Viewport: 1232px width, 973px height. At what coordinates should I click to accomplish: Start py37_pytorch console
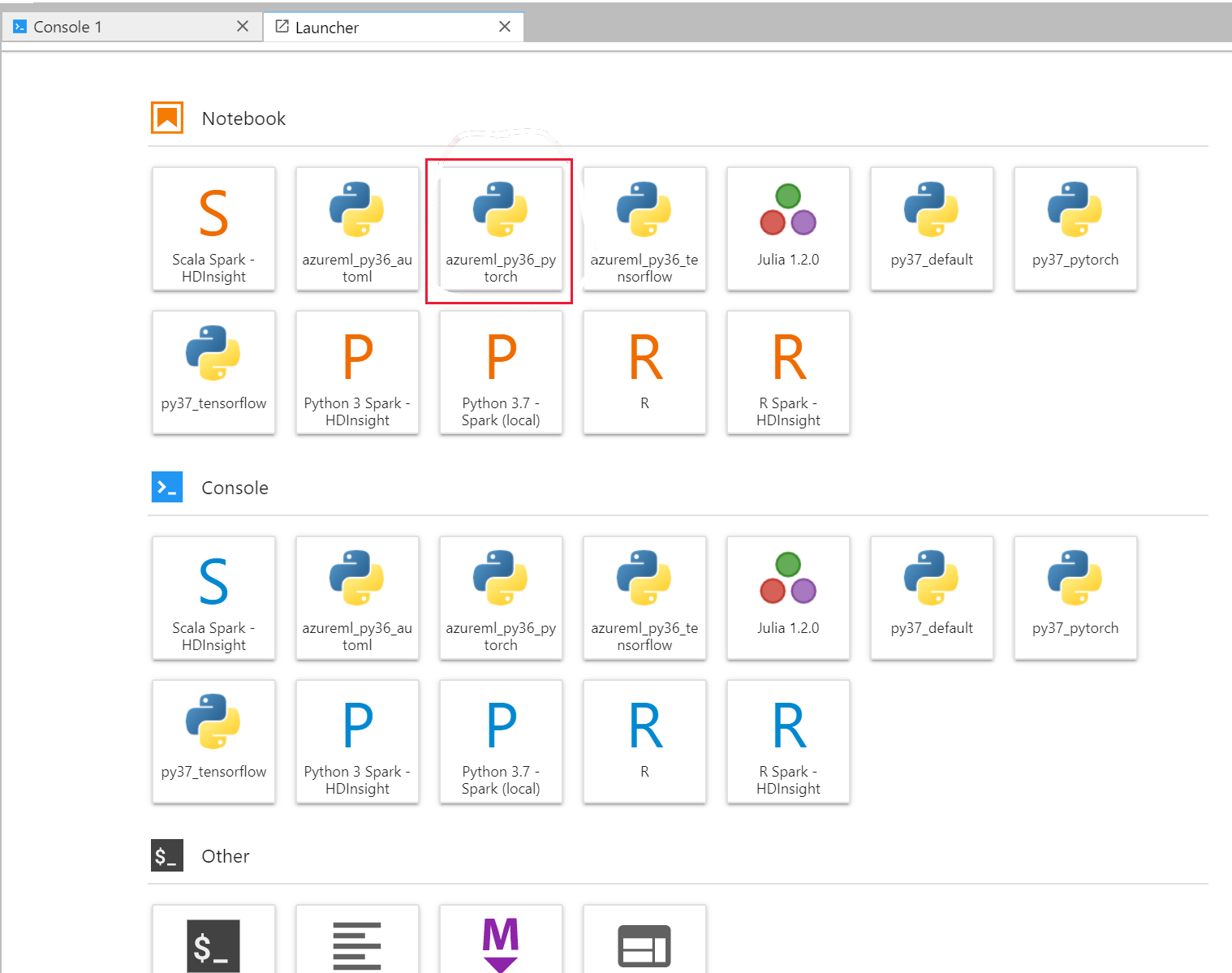pos(1075,597)
